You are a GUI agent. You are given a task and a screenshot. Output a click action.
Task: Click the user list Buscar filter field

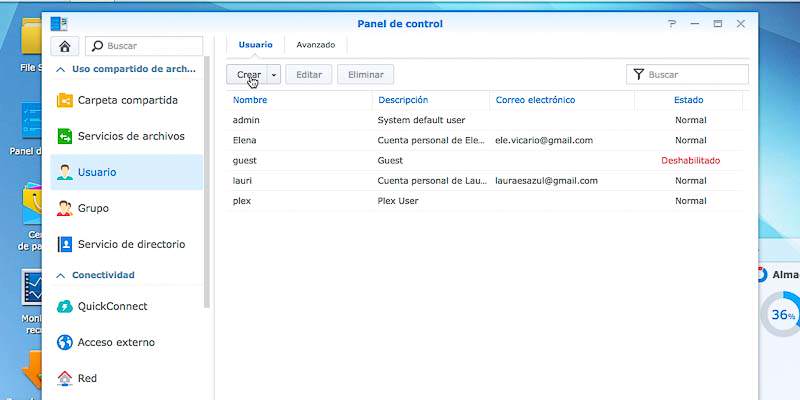[687, 74]
